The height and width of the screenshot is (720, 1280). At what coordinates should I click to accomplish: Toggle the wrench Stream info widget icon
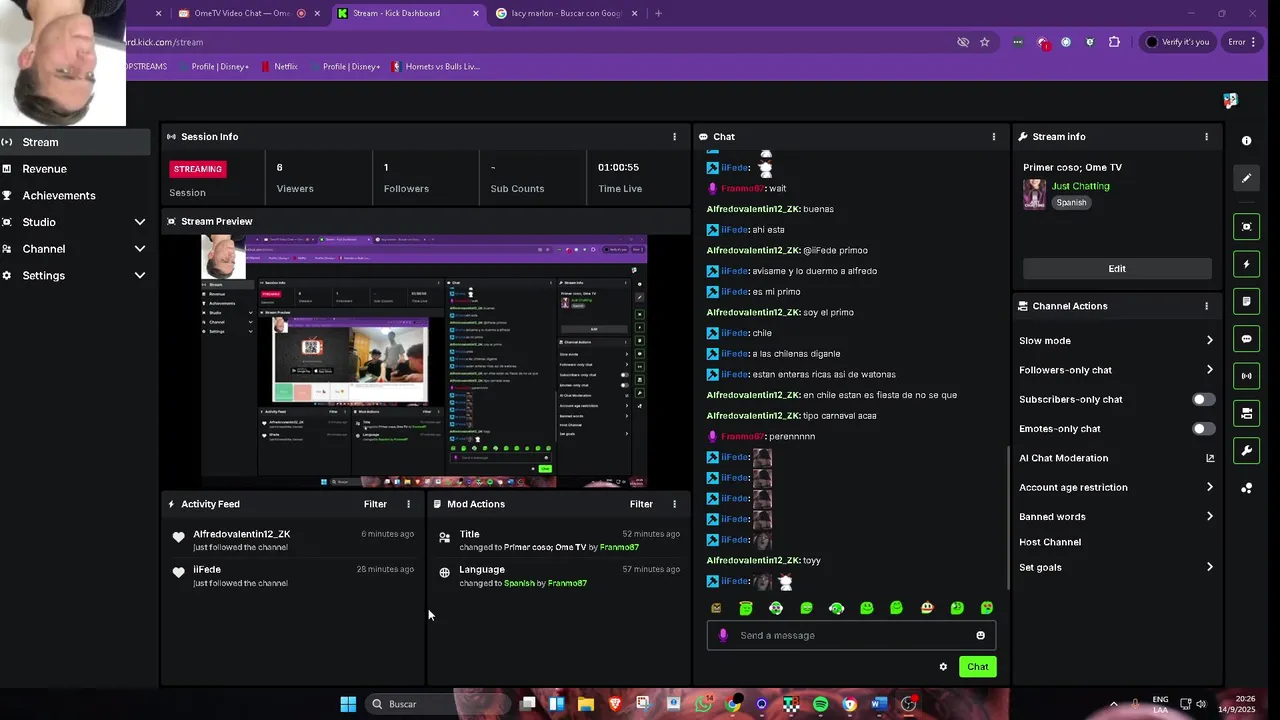pyautogui.click(x=1246, y=450)
